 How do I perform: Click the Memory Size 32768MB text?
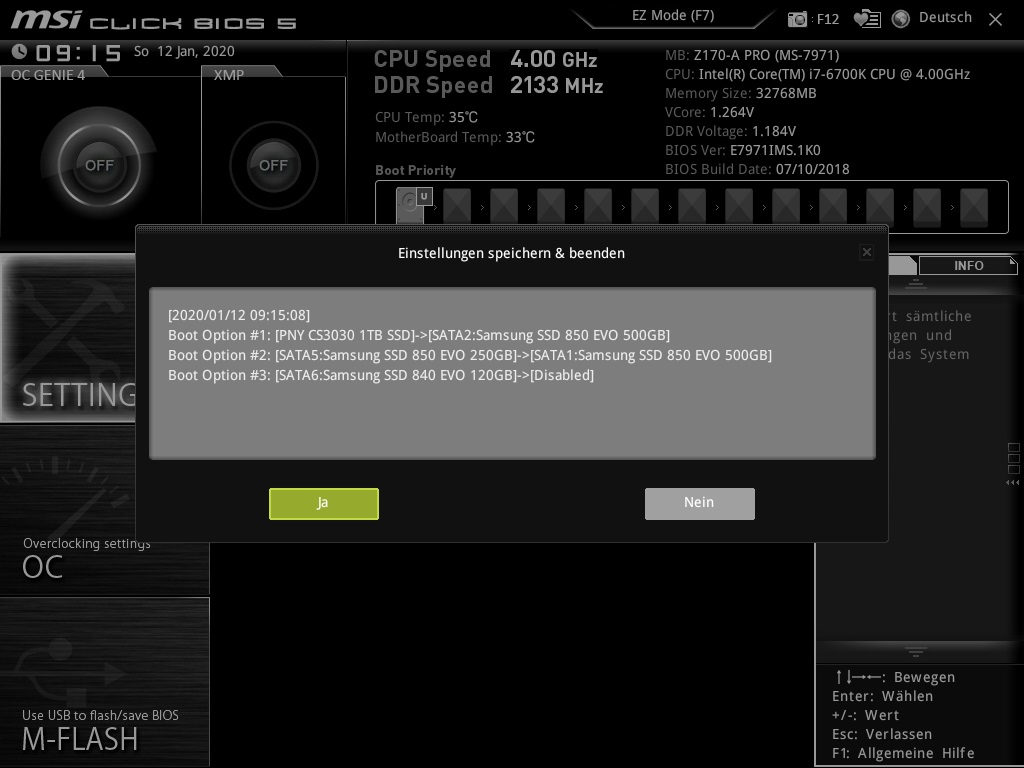tap(741, 93)
